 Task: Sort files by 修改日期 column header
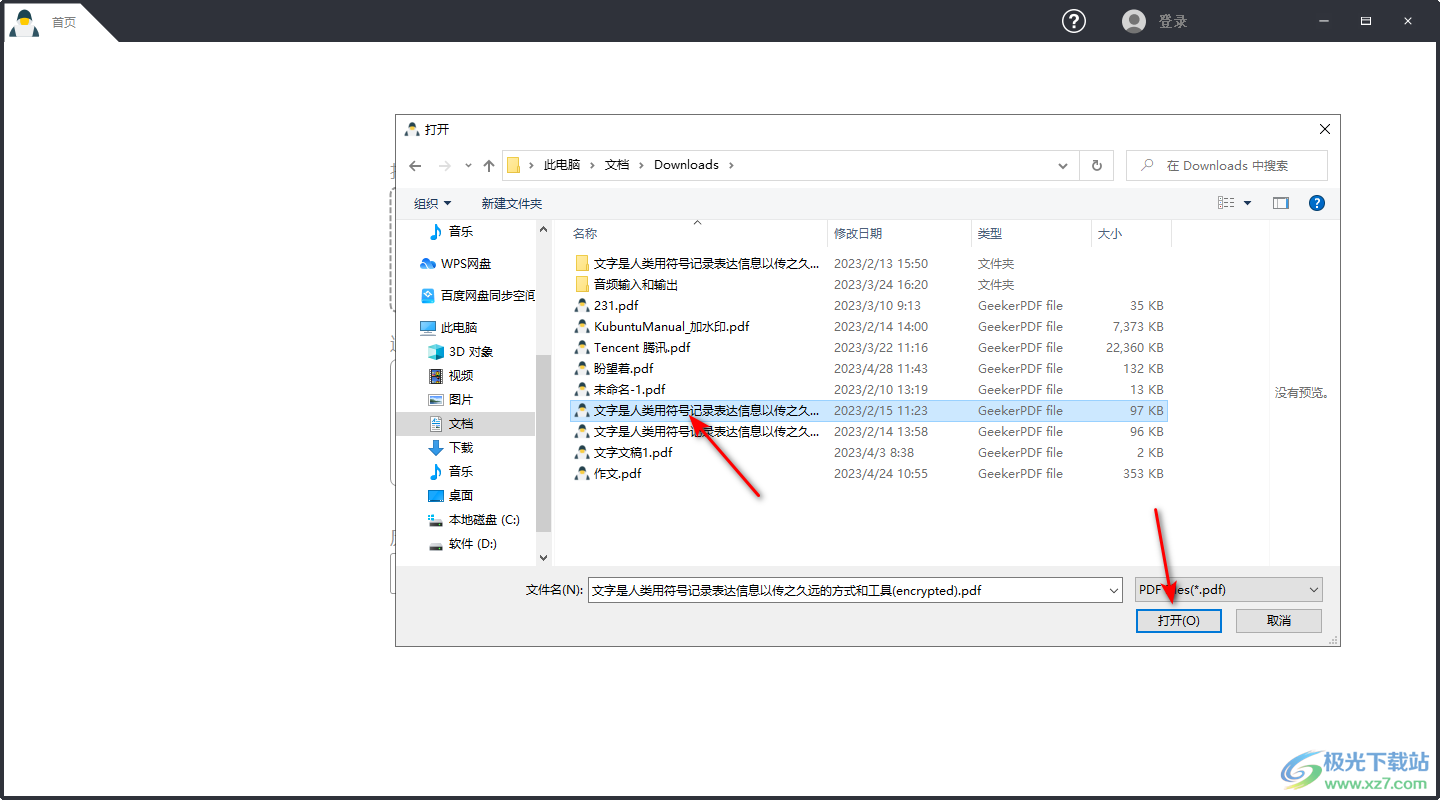click(x=858, y=234)
